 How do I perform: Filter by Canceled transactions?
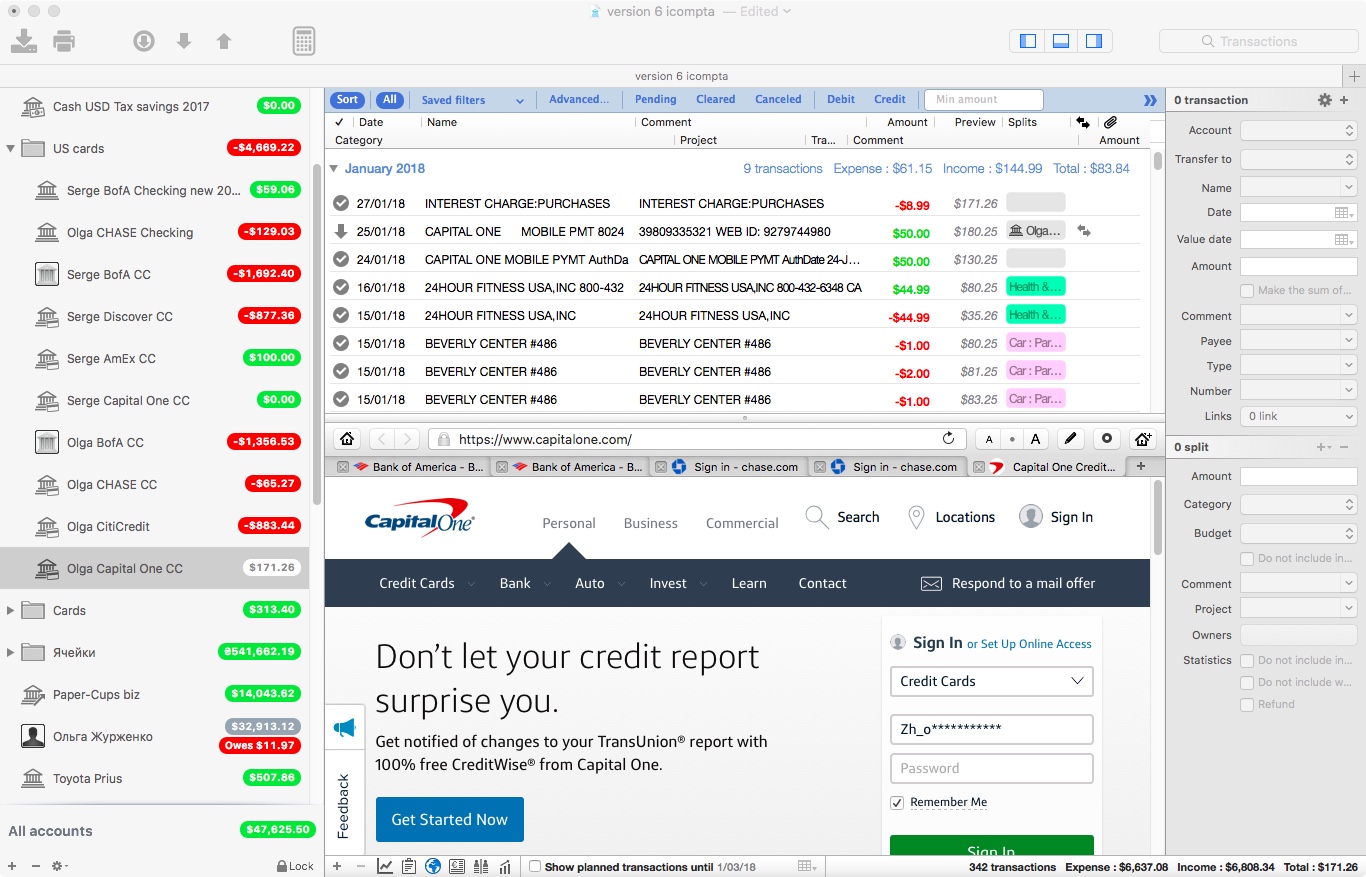pyautogui.click(x=778, y=99)
